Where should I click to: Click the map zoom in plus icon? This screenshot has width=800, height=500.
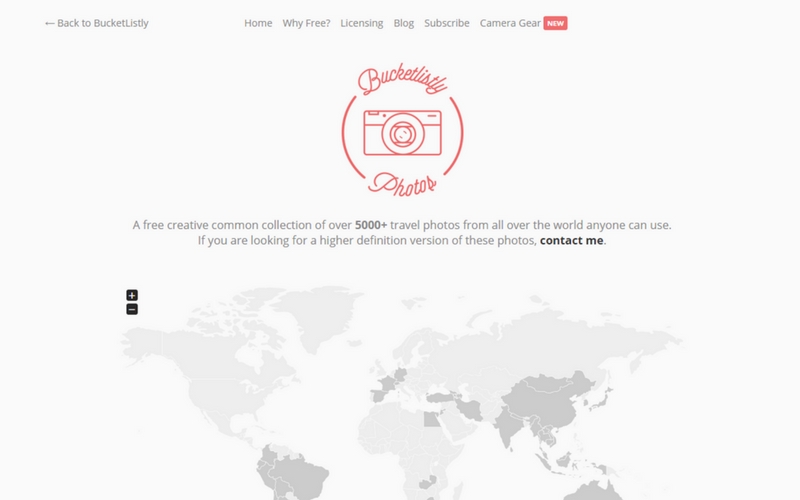132,295
